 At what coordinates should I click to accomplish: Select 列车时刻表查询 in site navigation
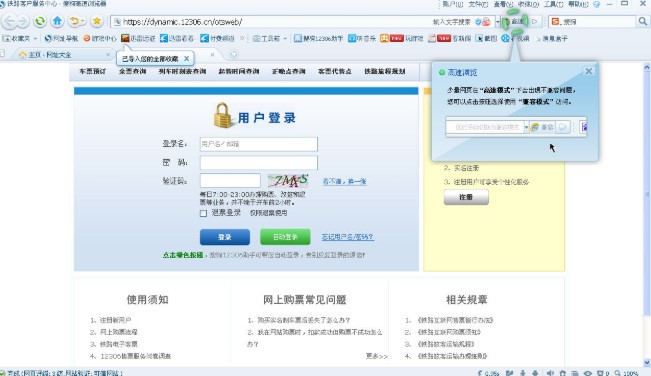pos(182,71)
